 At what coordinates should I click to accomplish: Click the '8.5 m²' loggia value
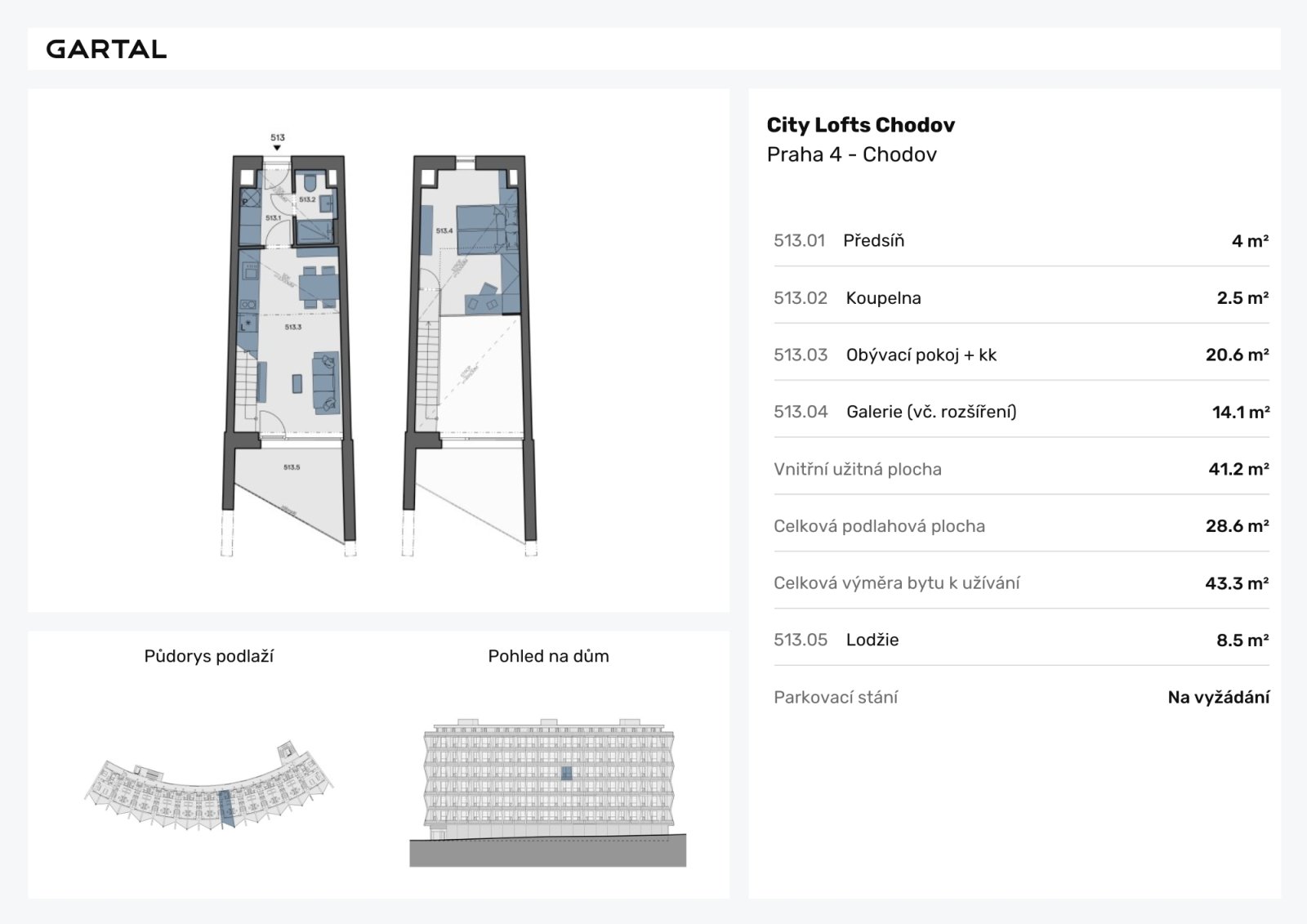click(1242, 641)
